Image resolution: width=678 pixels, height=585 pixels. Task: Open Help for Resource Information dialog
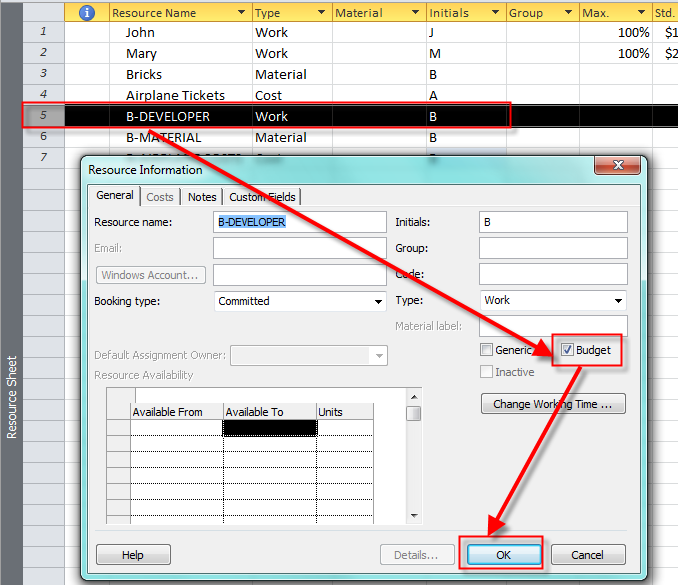[132, 555]
